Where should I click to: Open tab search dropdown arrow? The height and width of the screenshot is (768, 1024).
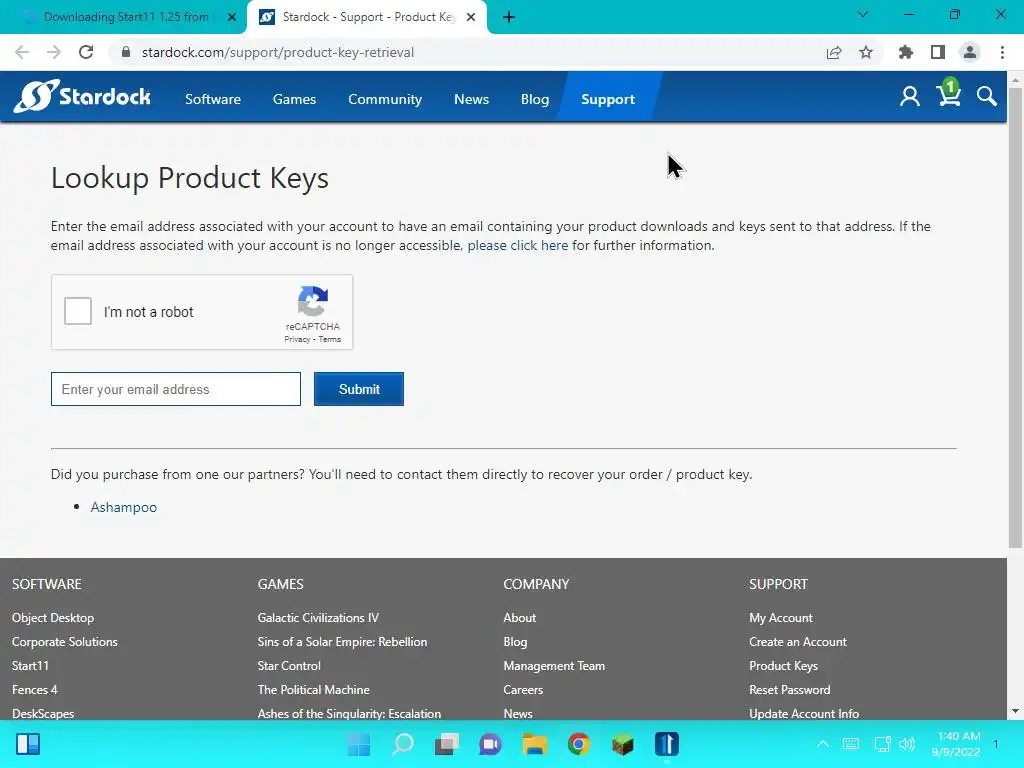pos(863,14)
